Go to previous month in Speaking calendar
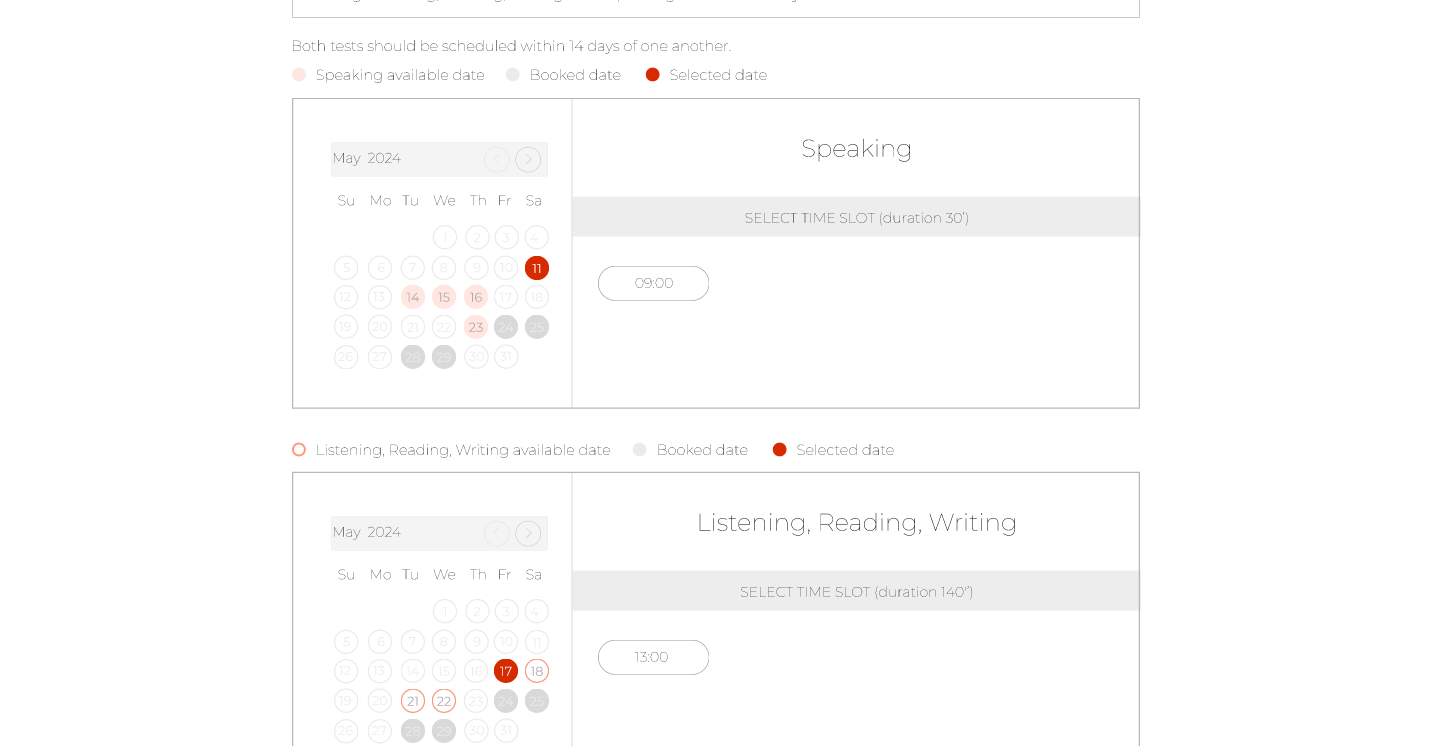Image resolution: width=1440 pixels, height=746 pixels. pos(497,159)
